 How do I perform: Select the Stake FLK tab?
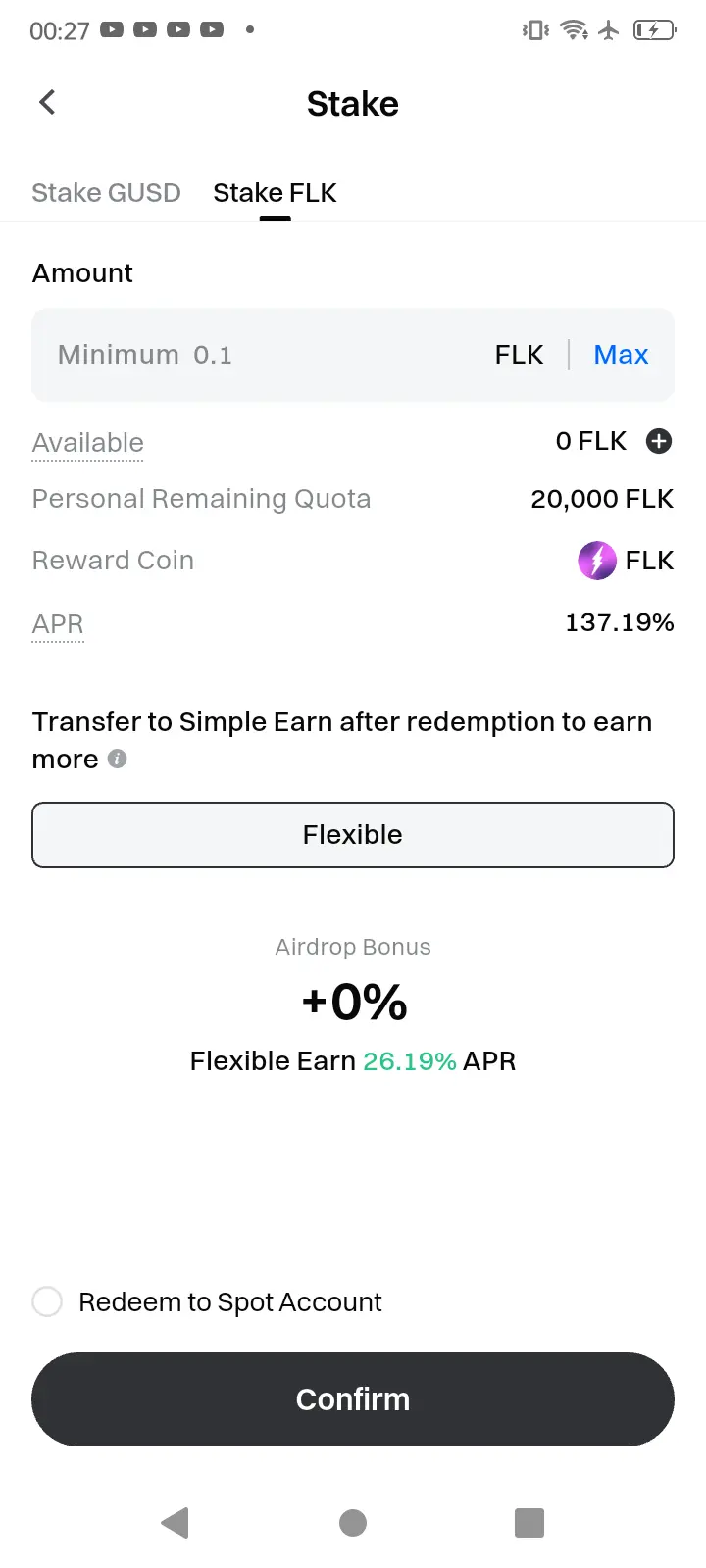click(x=275, y=193)
